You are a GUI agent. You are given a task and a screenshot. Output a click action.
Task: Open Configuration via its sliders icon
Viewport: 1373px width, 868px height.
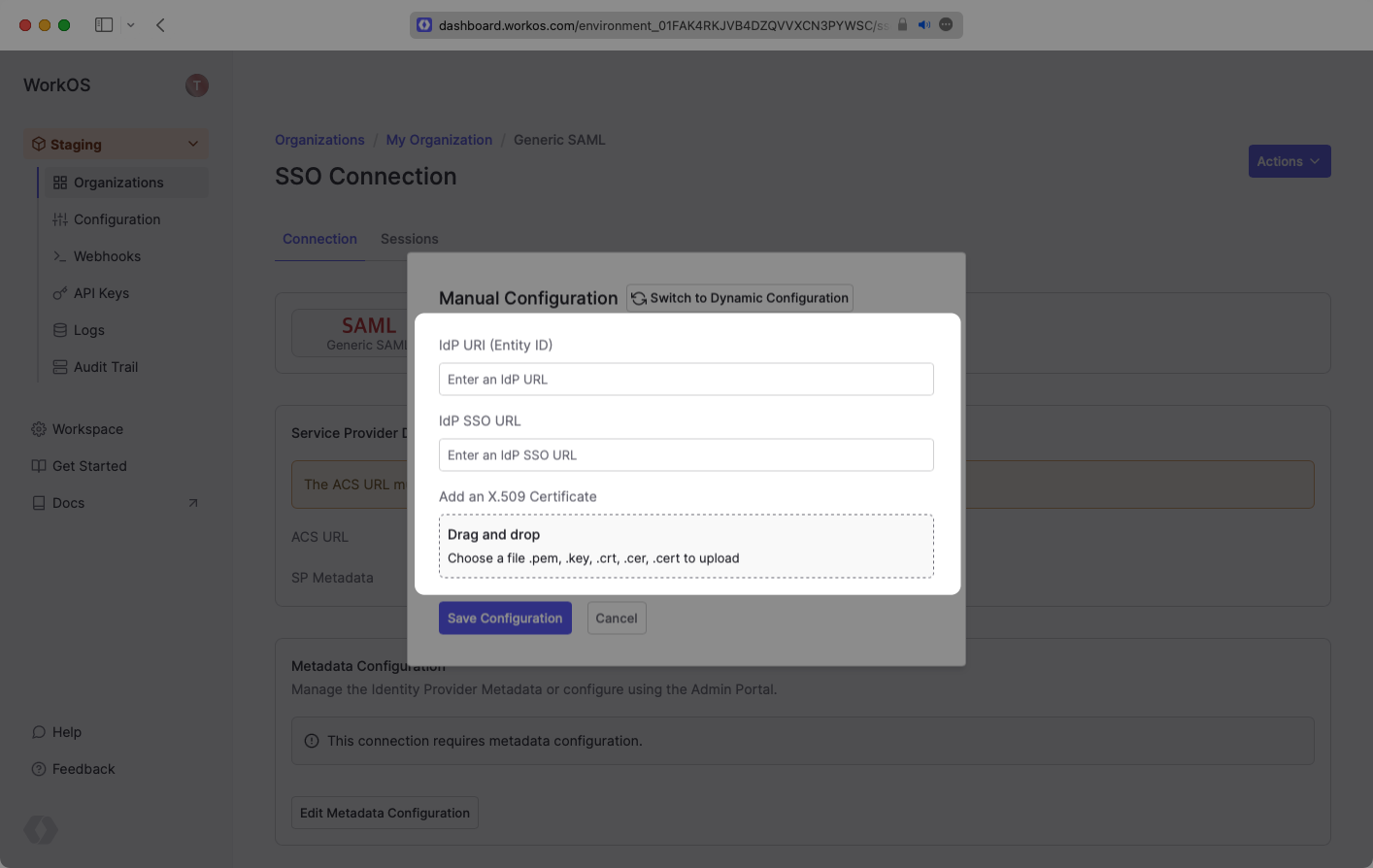click(x=58, y=218)
